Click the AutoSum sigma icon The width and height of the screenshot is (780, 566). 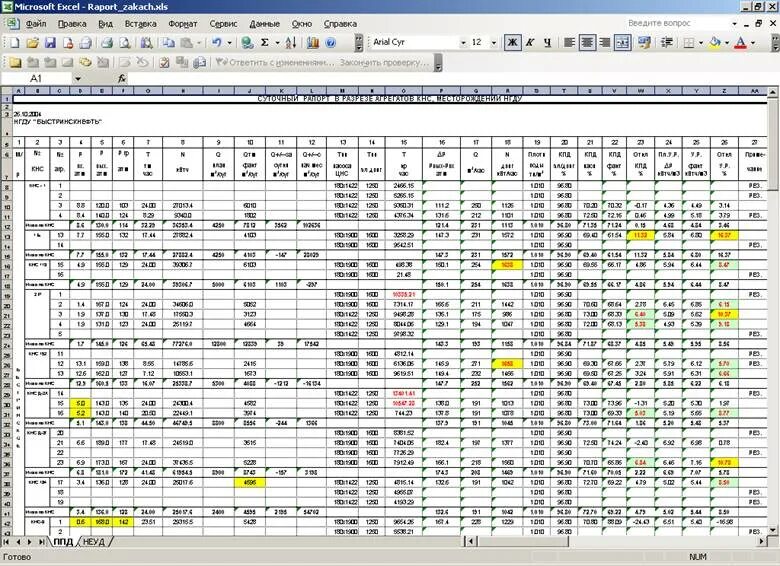(x=265, y=43)
